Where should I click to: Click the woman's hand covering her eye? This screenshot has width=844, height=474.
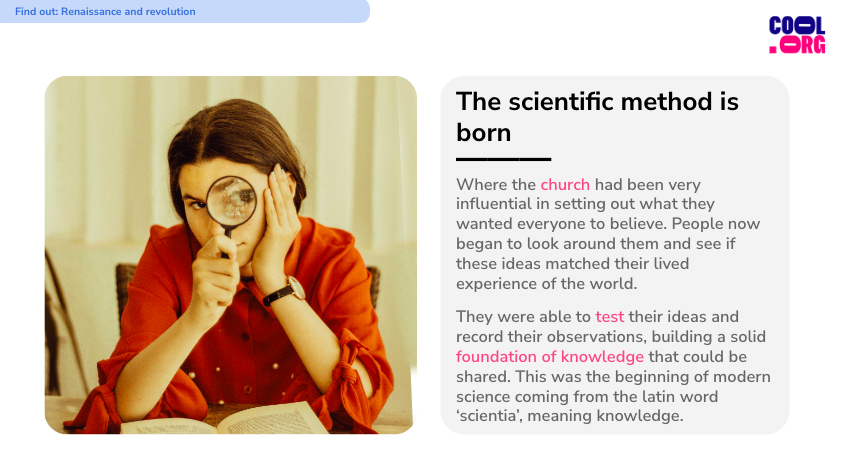tap(276, 221)
